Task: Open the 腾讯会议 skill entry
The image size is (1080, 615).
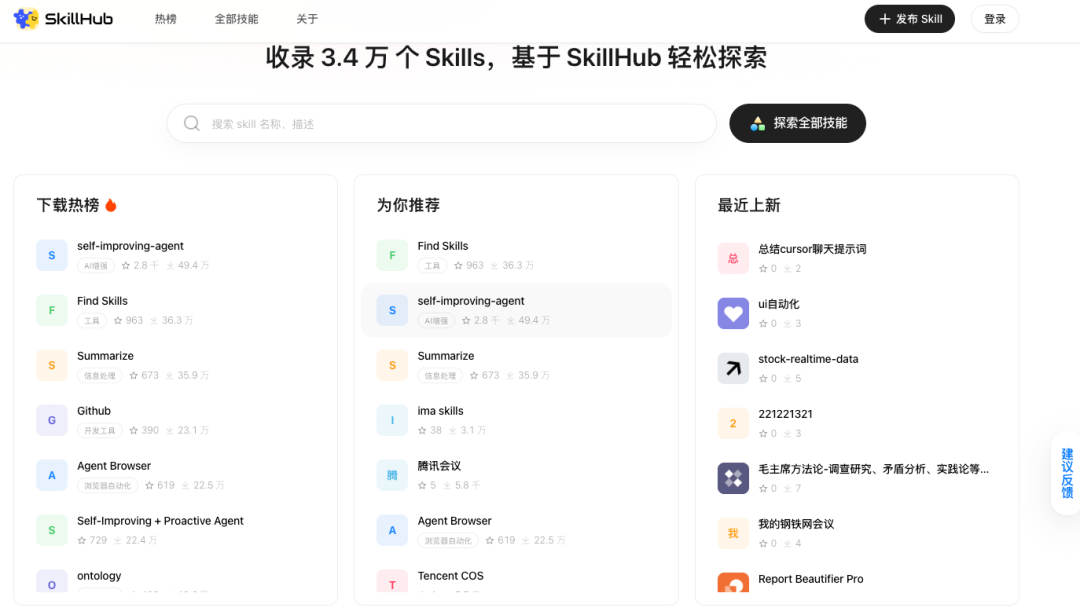Action: pos(439,466)
